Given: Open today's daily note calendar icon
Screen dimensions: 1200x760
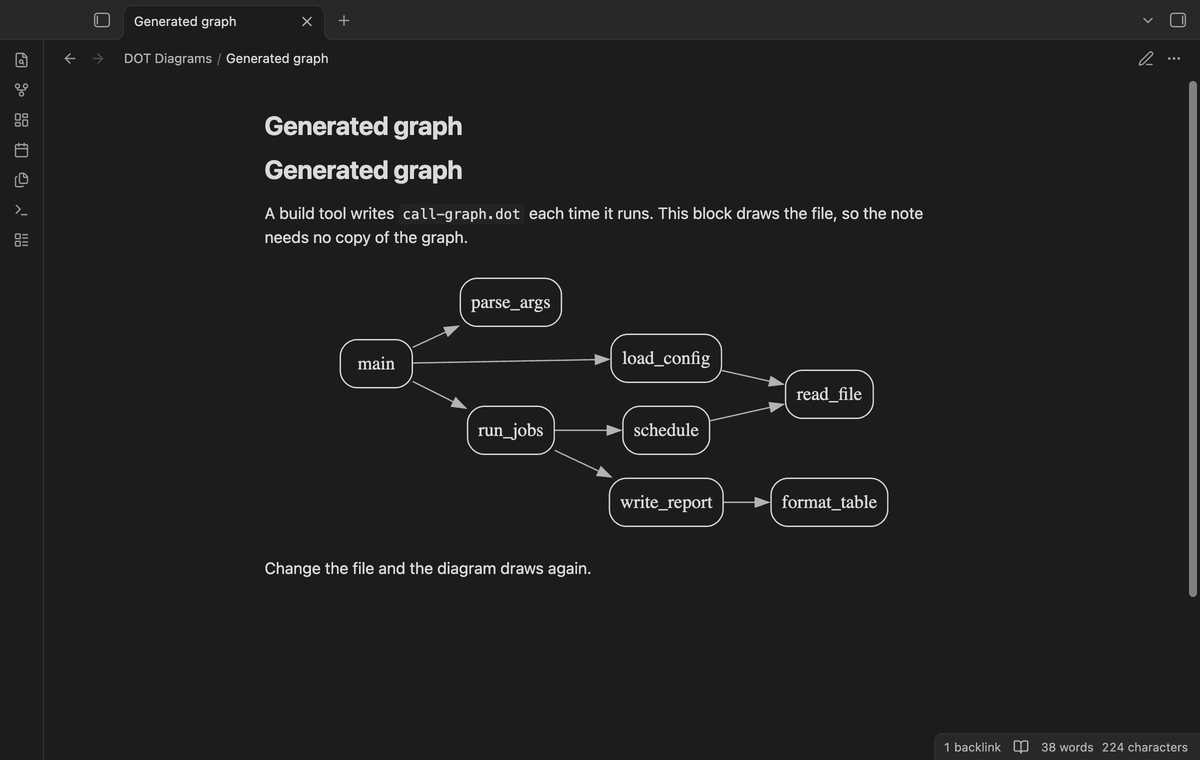Looking at the screenshot, I should click(x=22, y=150).
